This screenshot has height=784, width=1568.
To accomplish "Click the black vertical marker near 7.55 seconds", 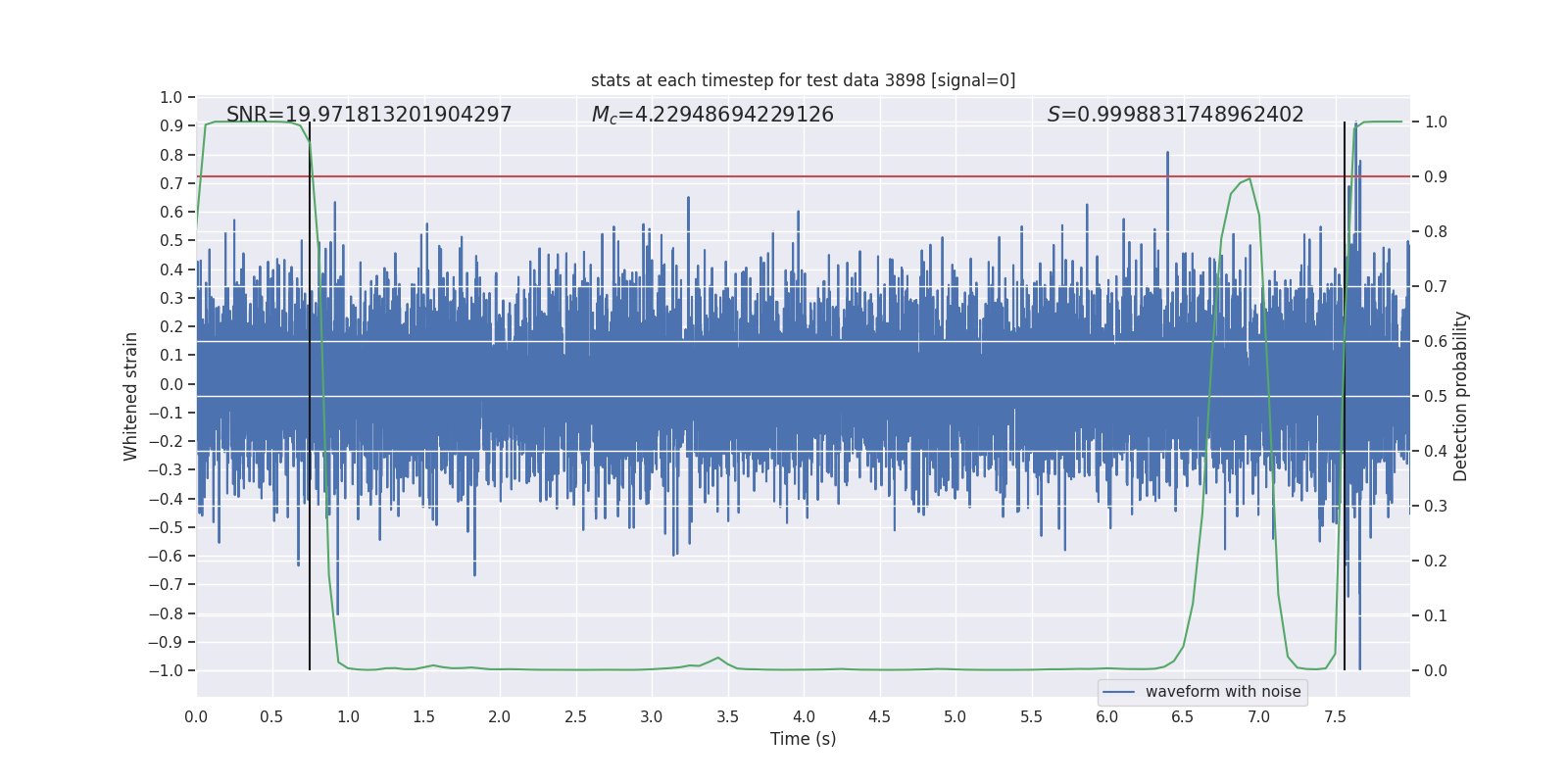I will pyautogui.click(x=1345, y=396).
